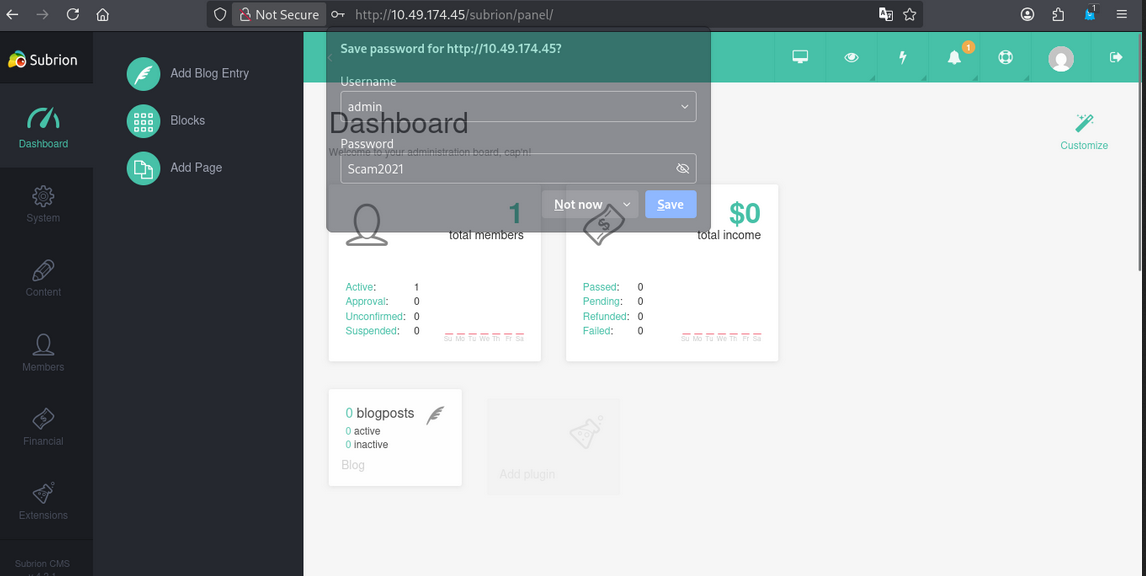Toggle the eye icon in top toolbar

851,58
